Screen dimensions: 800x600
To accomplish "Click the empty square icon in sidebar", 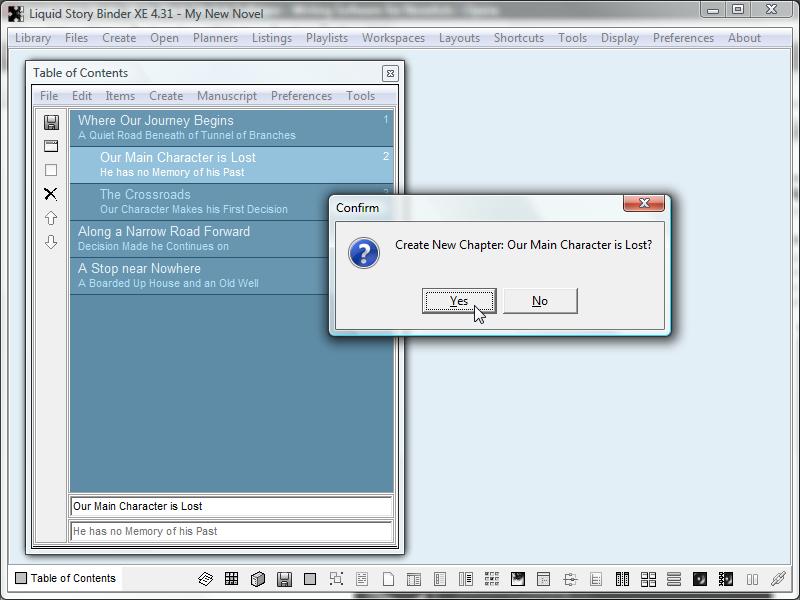I will [51, 170].
